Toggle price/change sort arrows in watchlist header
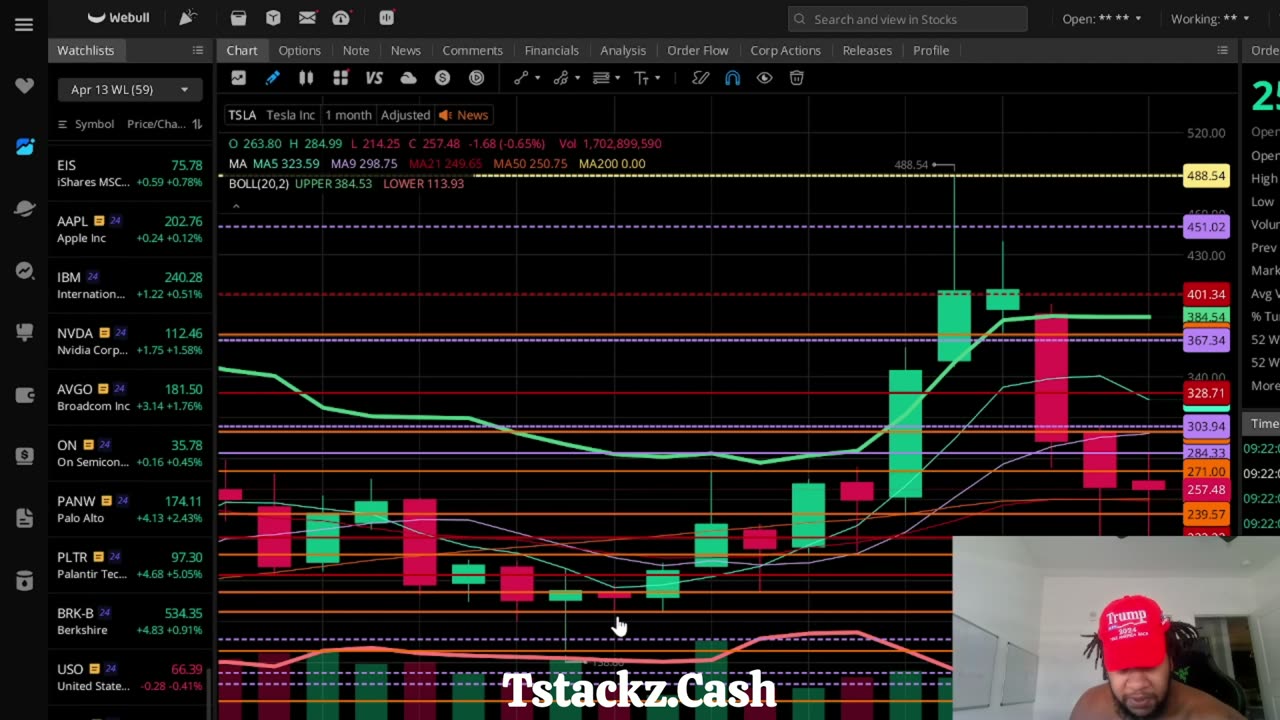The width and height of the screenshot is (1280, 720). [197, 124]
